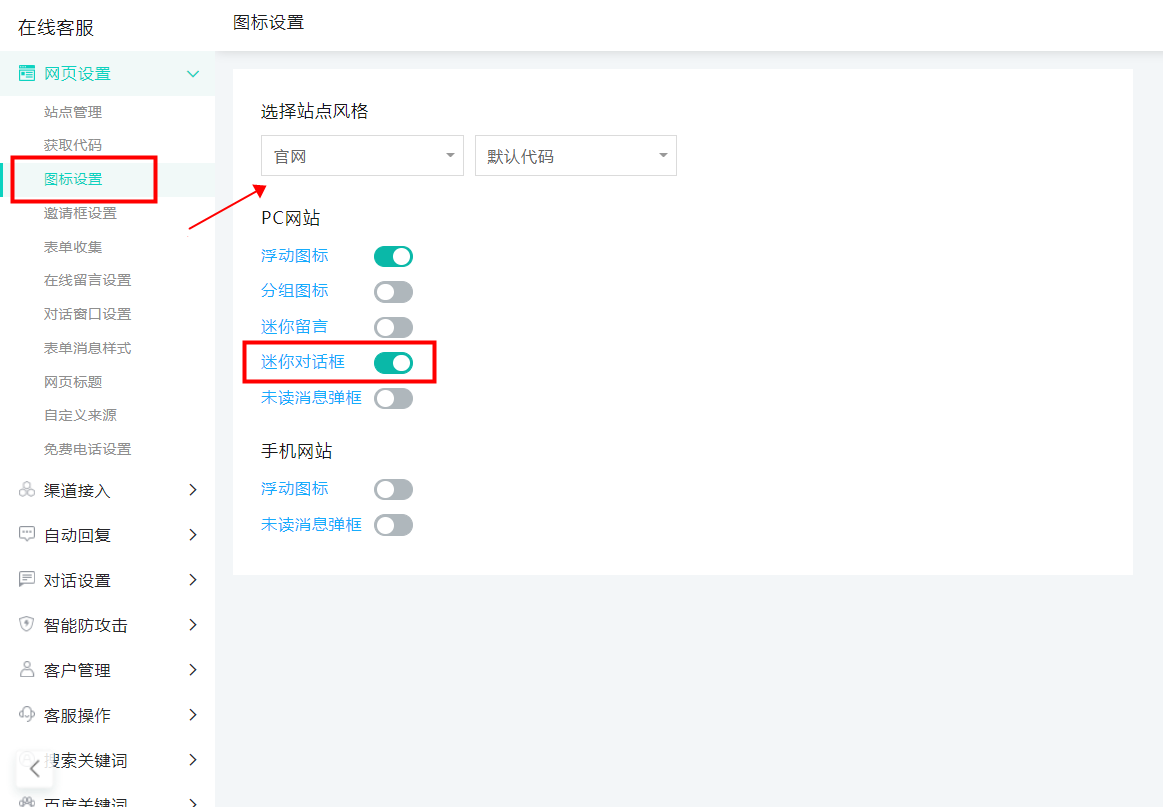Open the 官网 site dropdown
Image resolution: width=1163 pixels, height=807 pixels.
tap(362, 156)
